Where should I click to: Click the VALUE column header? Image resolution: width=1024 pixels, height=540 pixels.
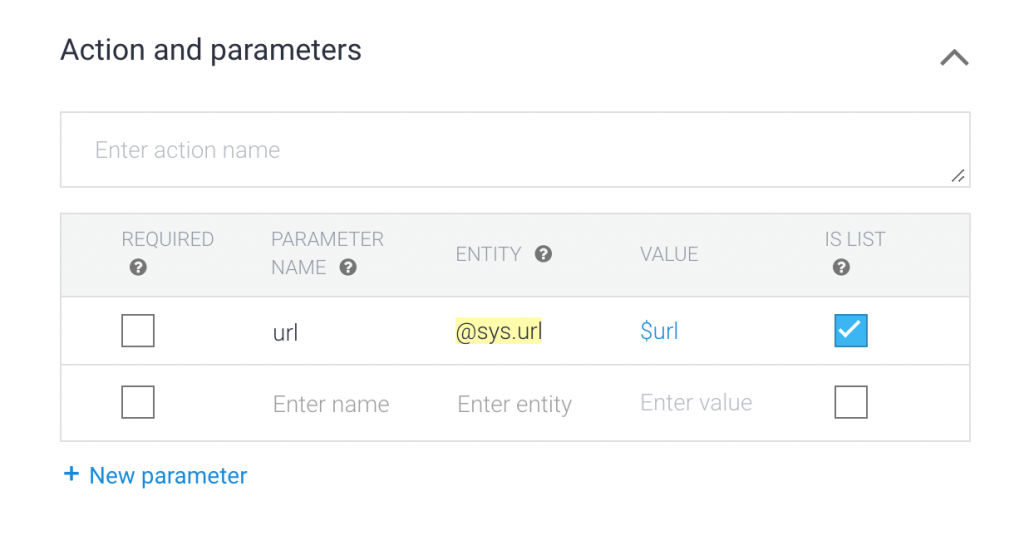669,254
